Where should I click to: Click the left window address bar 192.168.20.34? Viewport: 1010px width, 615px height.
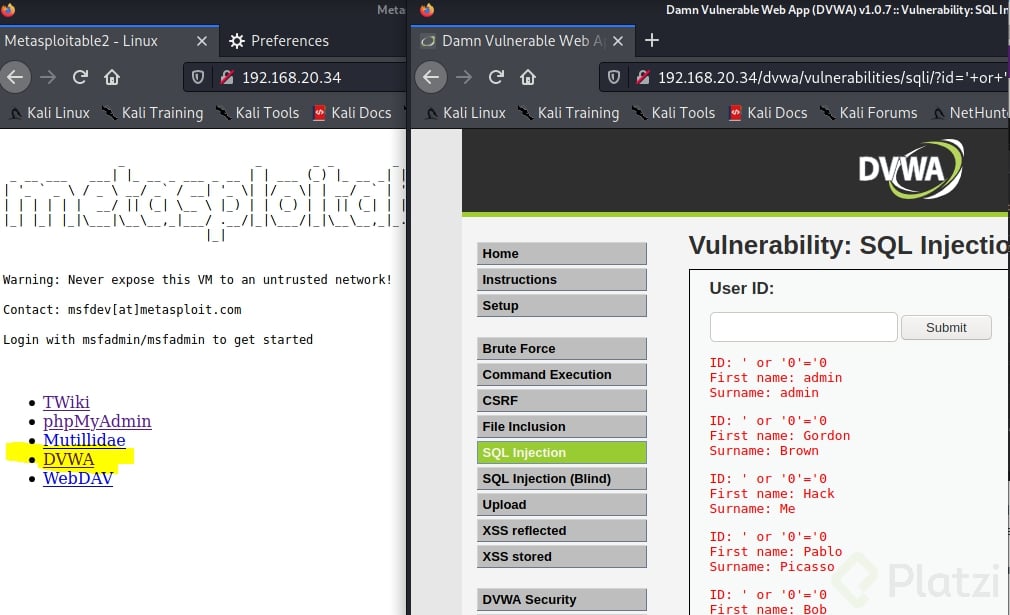[x=294, y=77]
